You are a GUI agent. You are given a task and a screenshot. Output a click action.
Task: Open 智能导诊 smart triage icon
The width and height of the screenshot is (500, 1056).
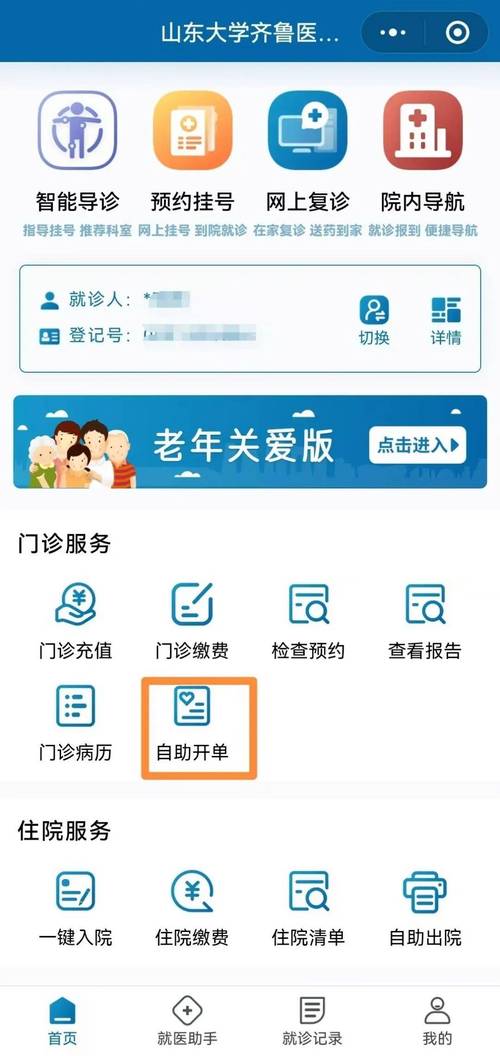coord(77,130)
